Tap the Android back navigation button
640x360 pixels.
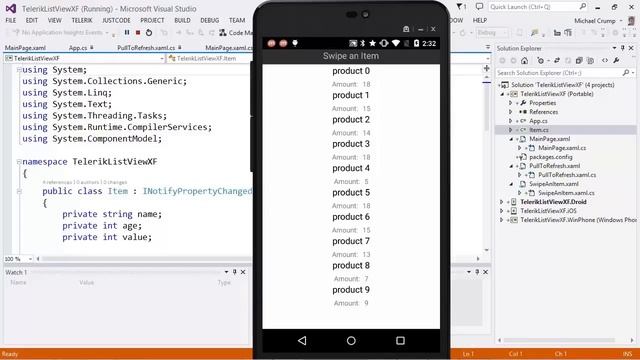pyautogui.click(x=302, y=340)
